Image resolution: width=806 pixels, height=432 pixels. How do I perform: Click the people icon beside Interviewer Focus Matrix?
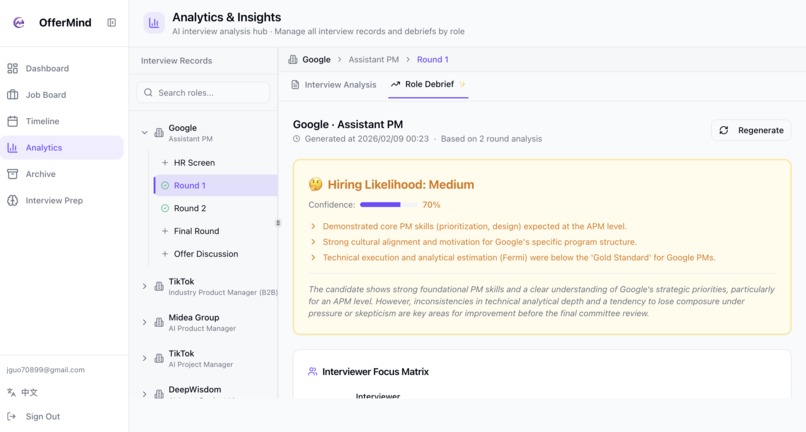313,371
